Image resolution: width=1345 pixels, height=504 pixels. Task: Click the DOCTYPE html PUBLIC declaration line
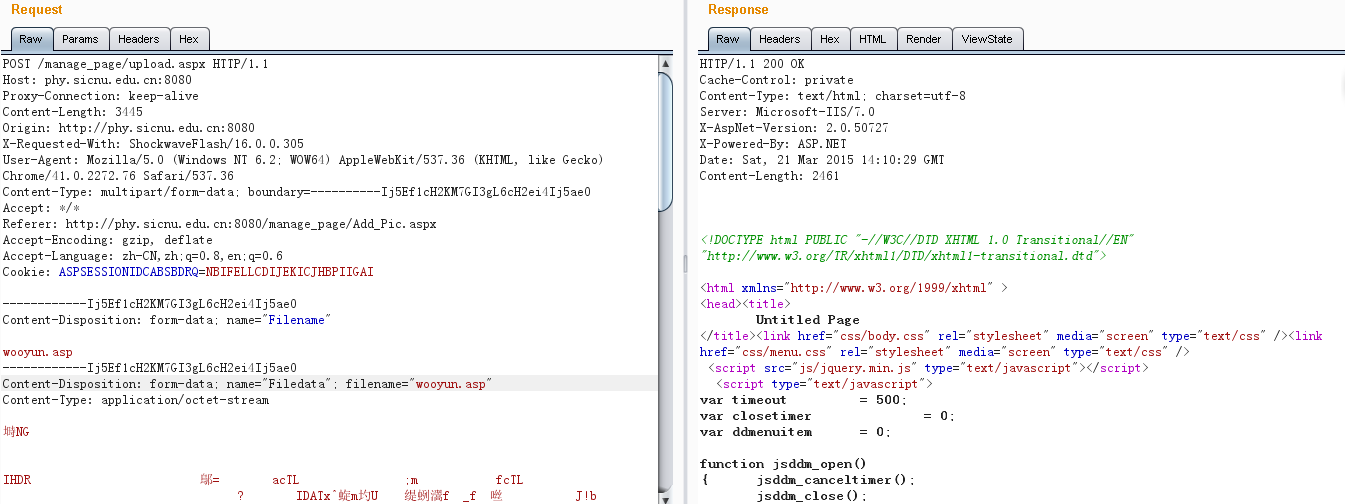point(917,240)
